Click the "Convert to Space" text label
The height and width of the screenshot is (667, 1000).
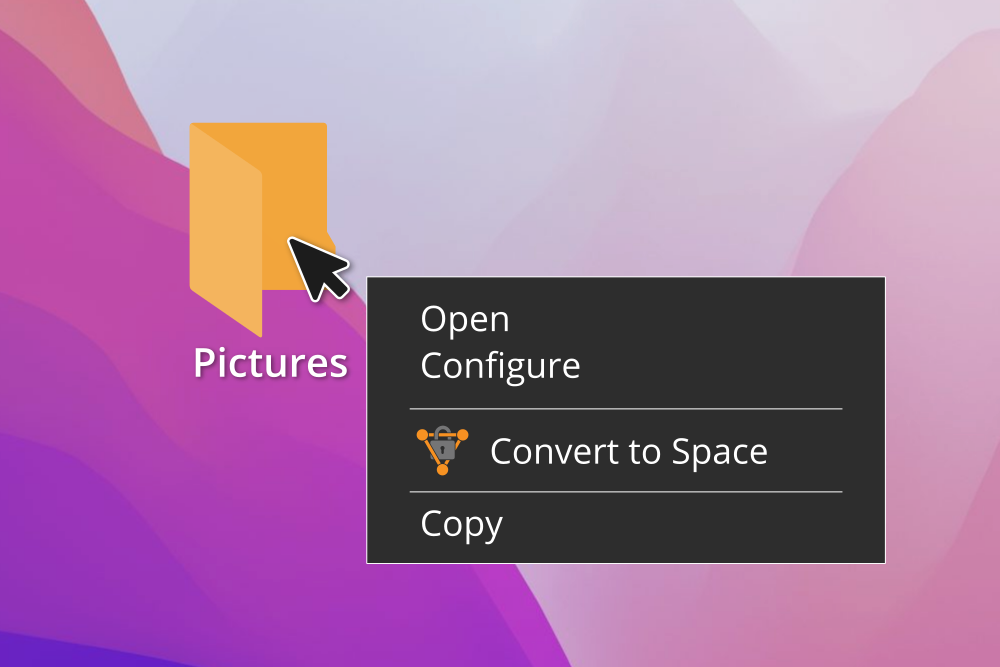pyautogui.click(x=628, y=451)
